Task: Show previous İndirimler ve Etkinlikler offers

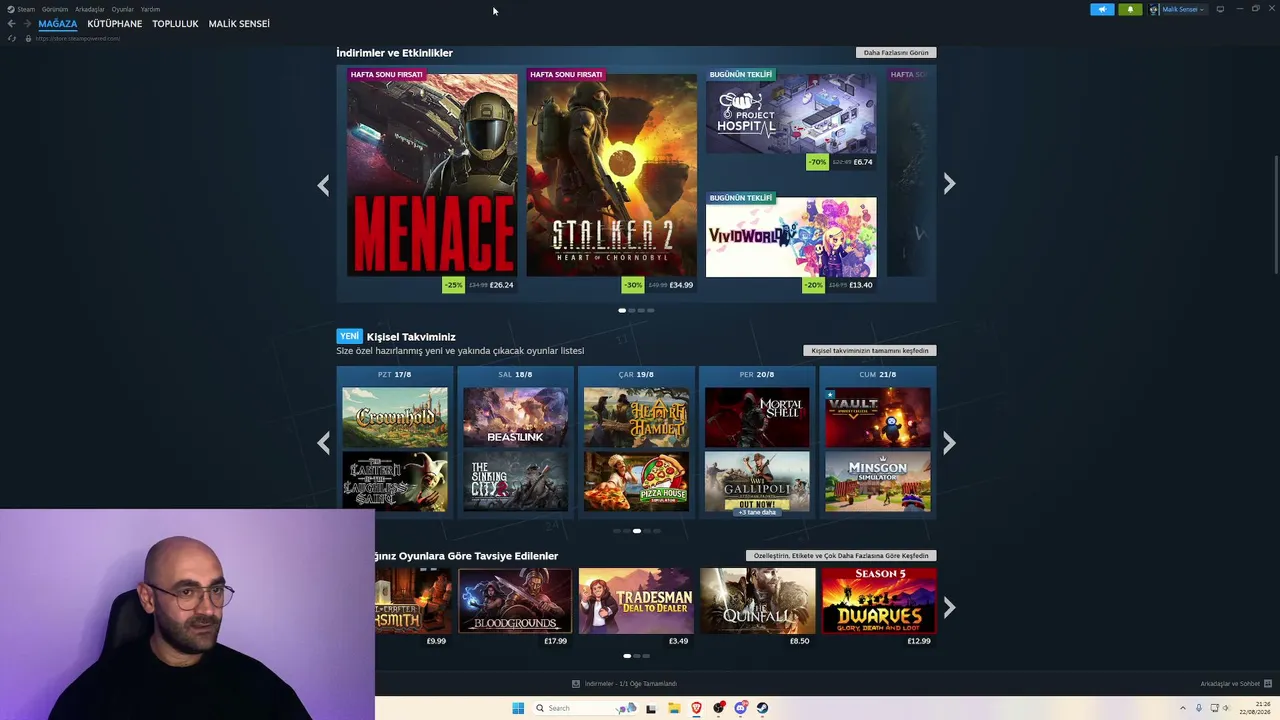Action: [323, 185]
